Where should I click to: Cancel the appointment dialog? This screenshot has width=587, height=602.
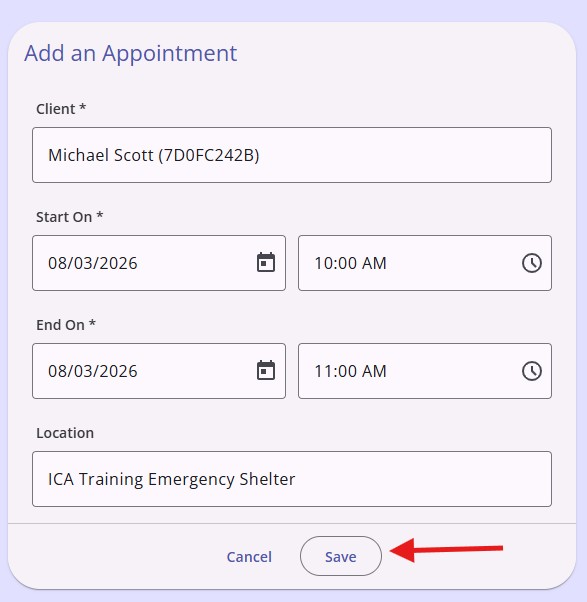click(x=249, y=557)
